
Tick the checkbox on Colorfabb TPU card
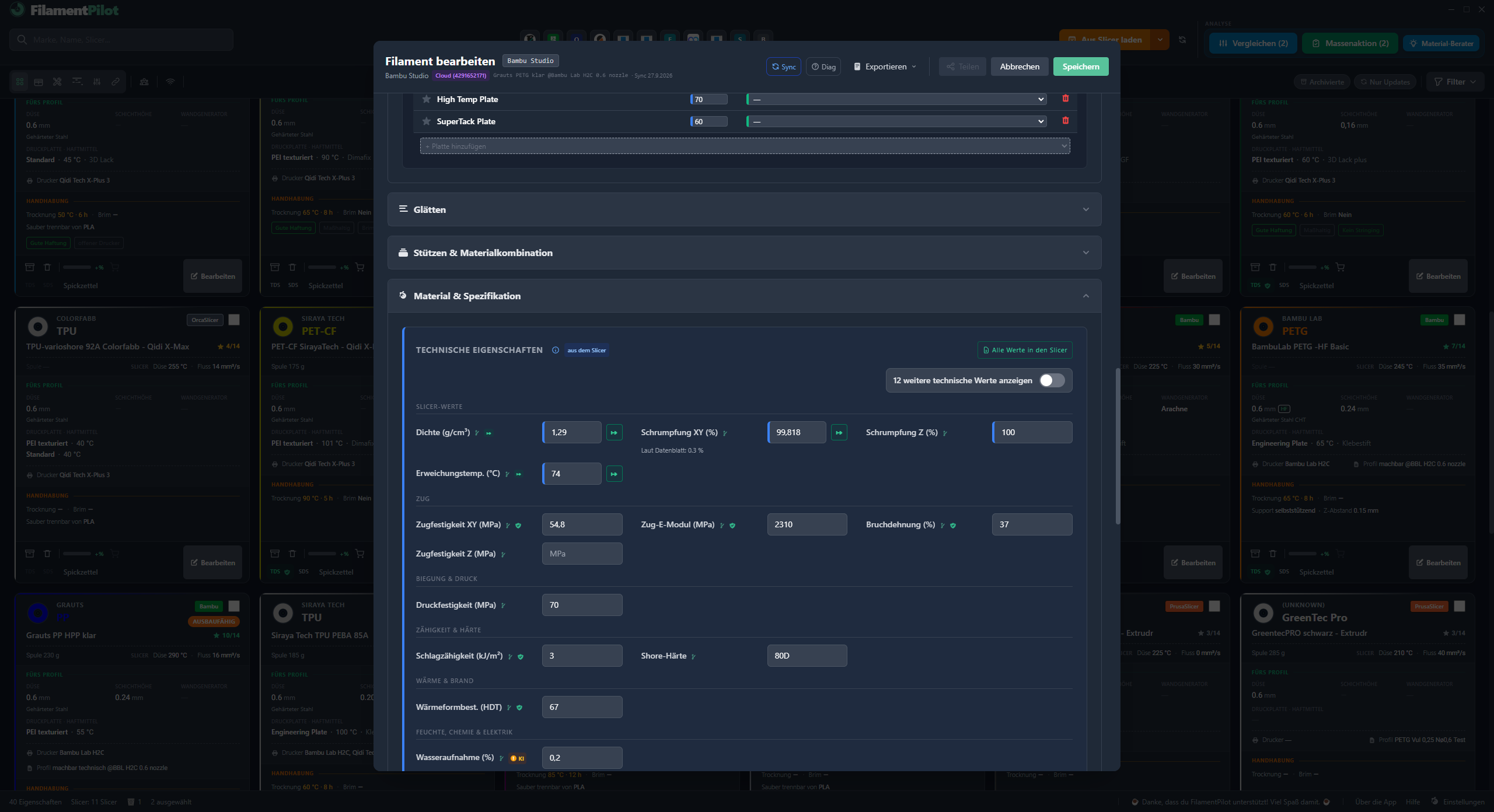(234, 320)
